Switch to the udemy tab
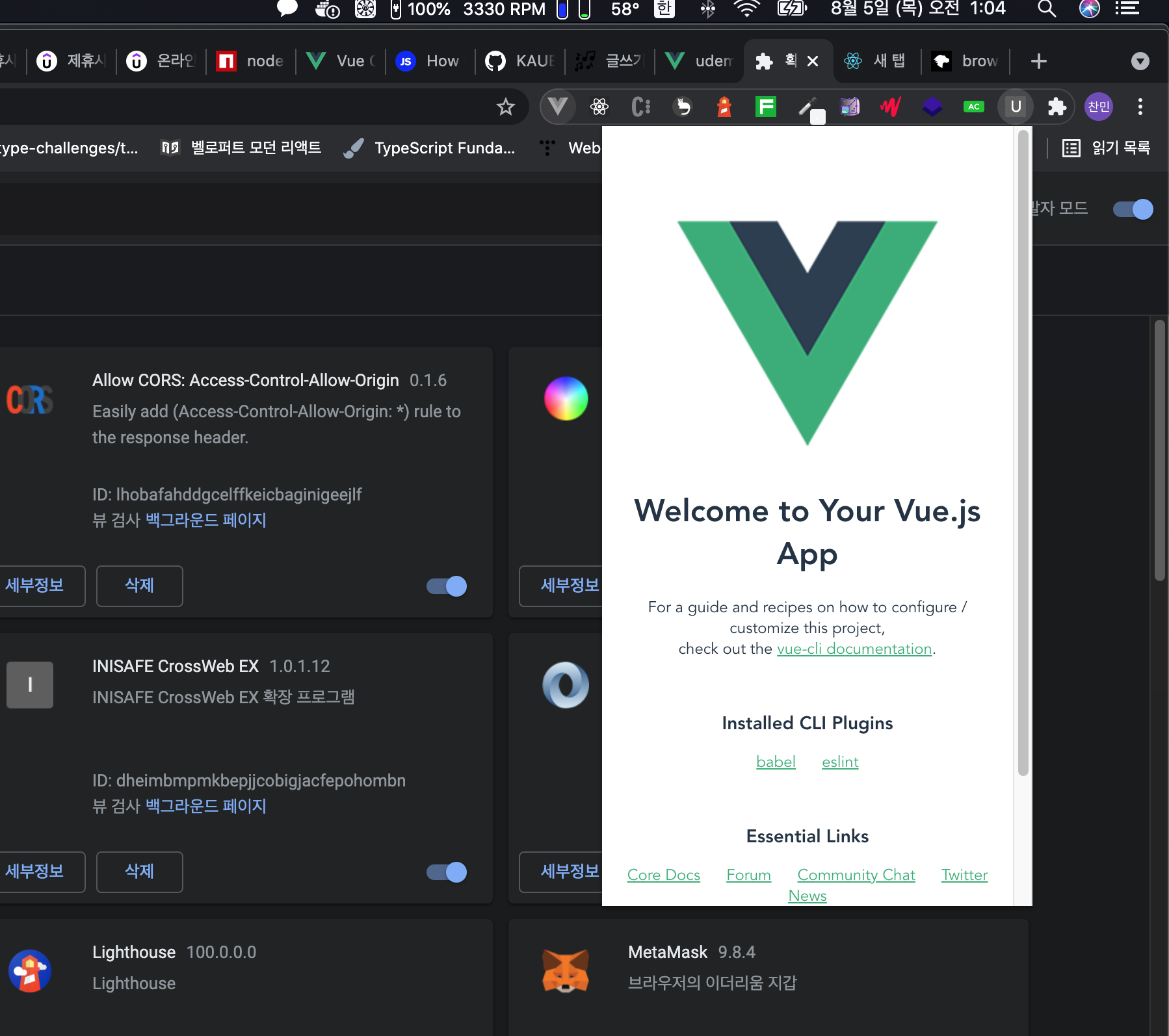The image size is (1169, 1036). (700, 61)
